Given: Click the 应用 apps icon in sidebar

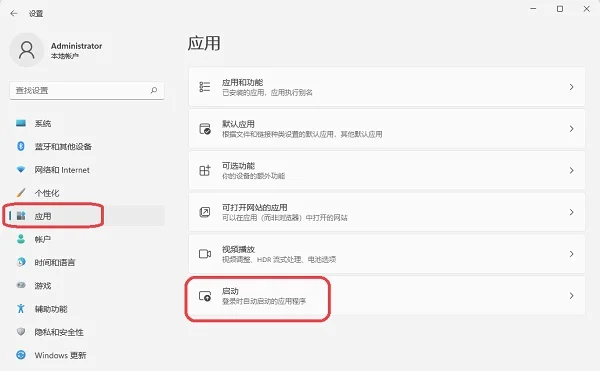Looking at the screenshot, I should tap(21, 216).
